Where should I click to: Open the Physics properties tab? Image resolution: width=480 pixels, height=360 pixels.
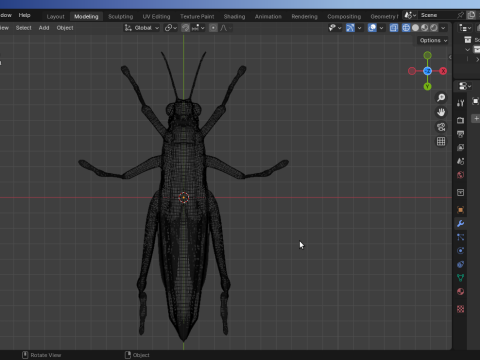coord(461,251)
